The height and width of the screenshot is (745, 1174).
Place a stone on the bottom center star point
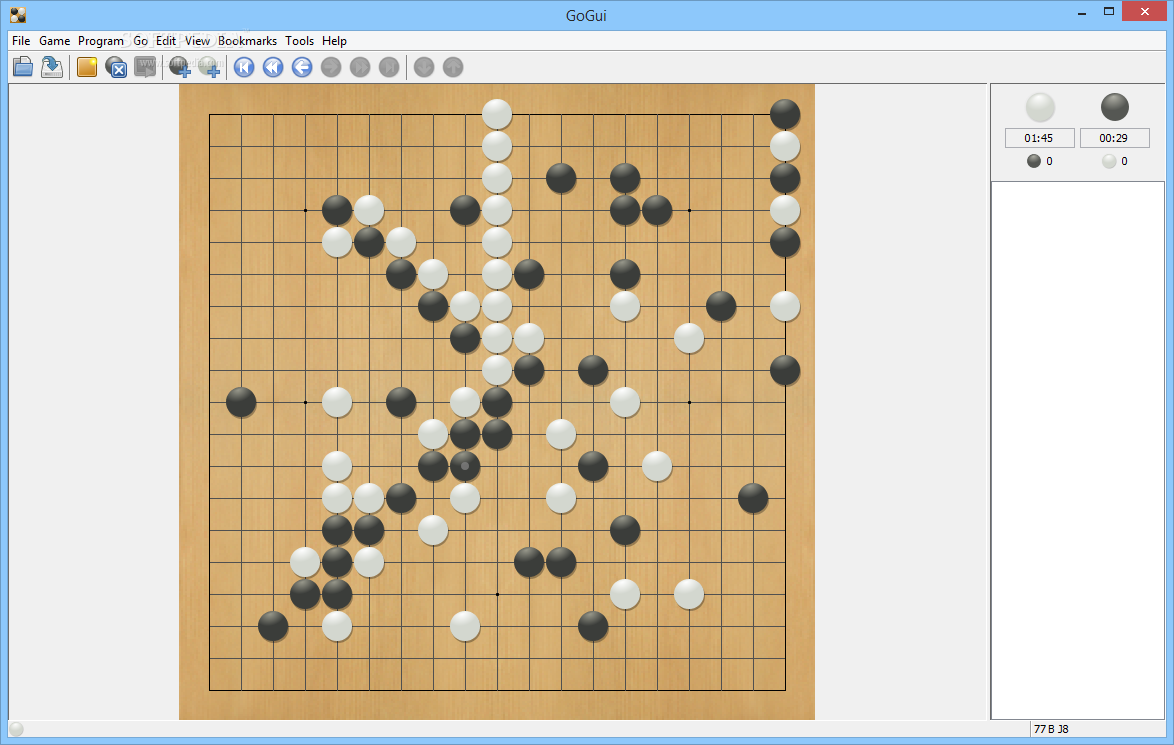tap(497, 594)
